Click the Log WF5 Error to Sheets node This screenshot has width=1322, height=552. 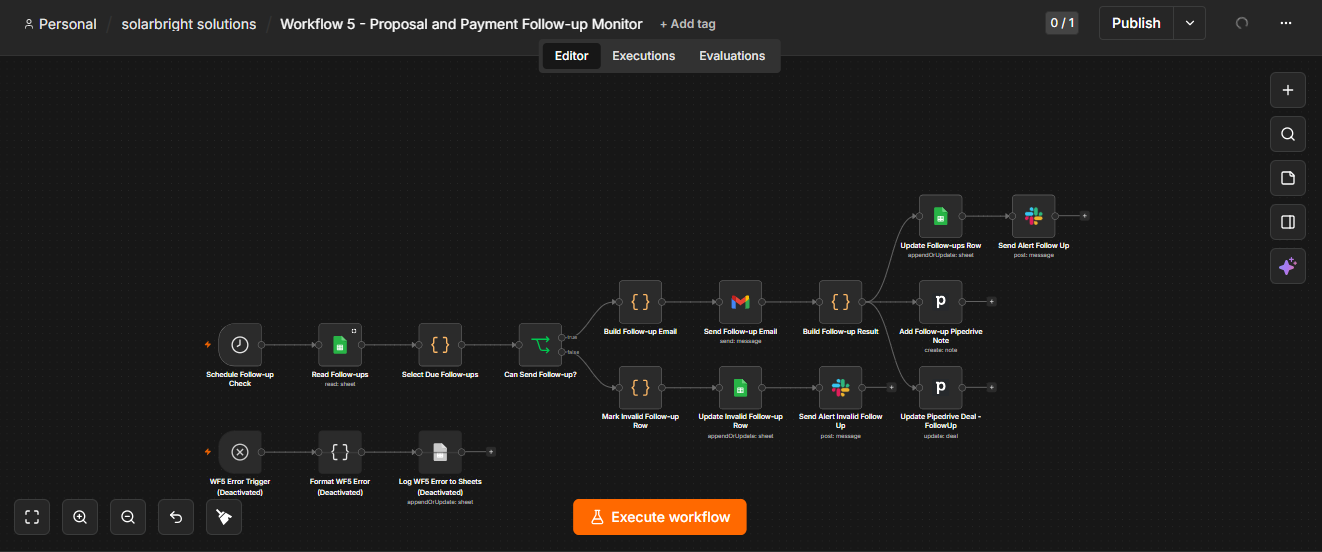pos(440,452)
